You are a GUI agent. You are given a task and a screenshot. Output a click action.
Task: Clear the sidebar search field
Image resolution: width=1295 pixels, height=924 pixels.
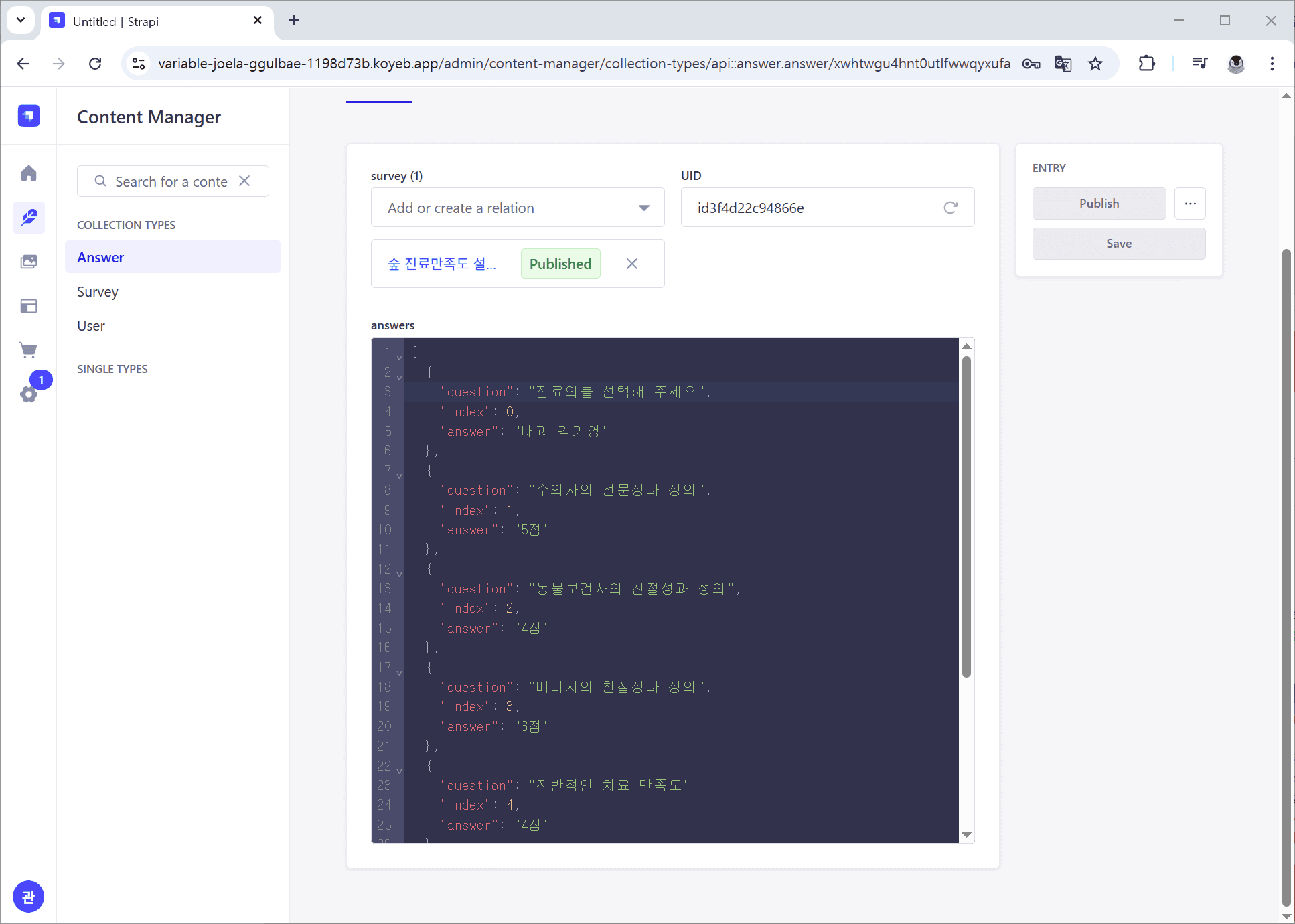(244, 181)
